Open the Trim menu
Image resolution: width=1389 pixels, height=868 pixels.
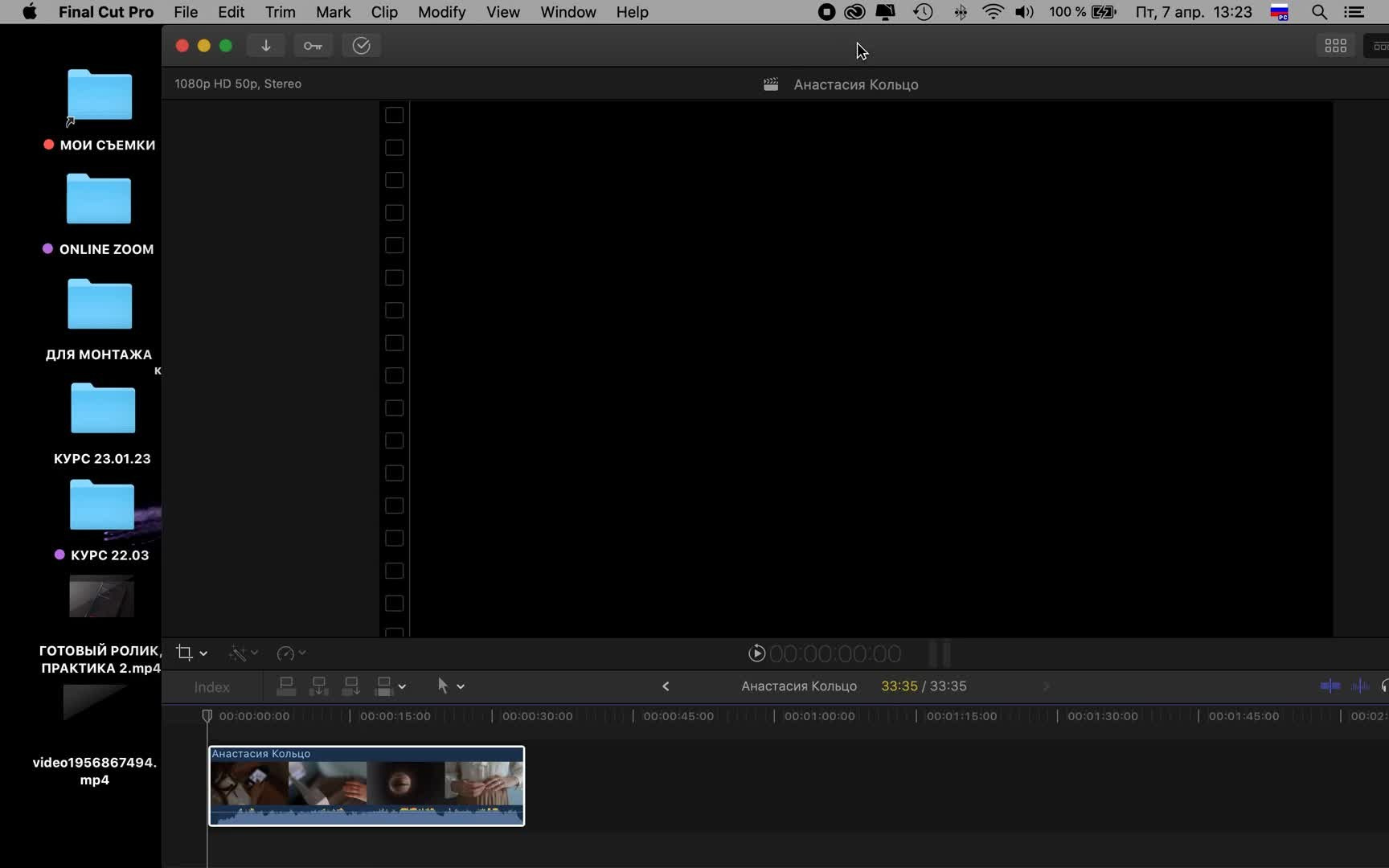tap(280, 12)
